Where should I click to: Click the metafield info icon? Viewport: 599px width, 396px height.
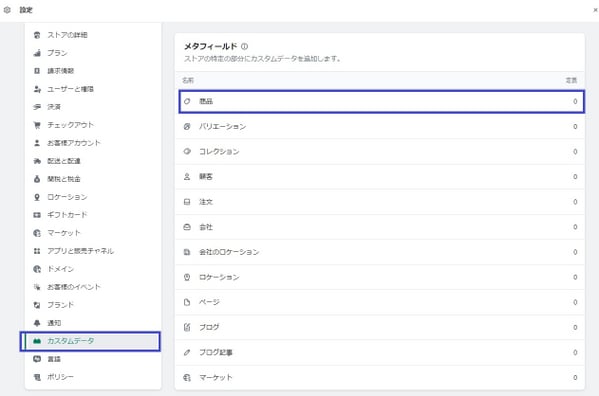click(x=244, y=46)
